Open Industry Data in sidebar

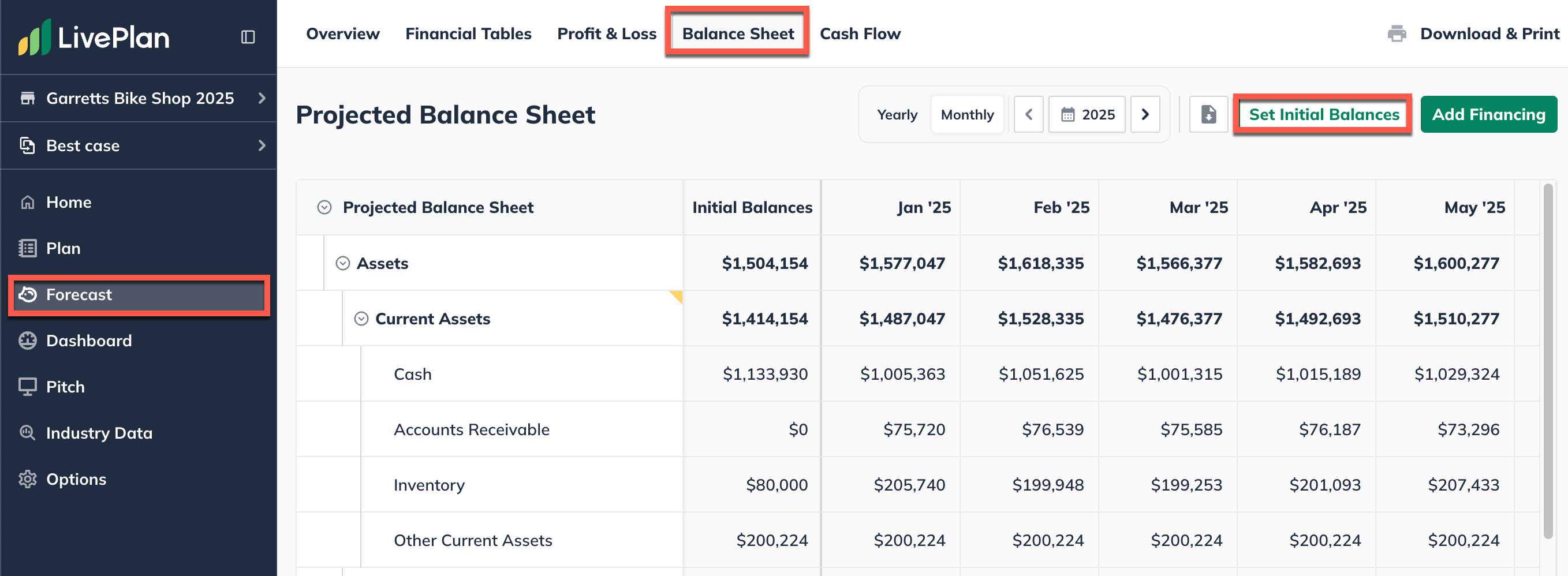click(x=99, y=433)
